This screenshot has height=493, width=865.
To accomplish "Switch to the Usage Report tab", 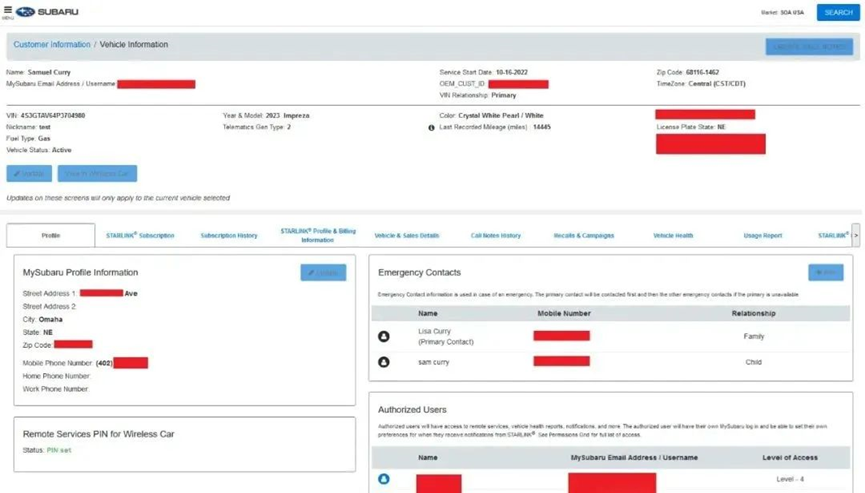I will tap(763, 235).
